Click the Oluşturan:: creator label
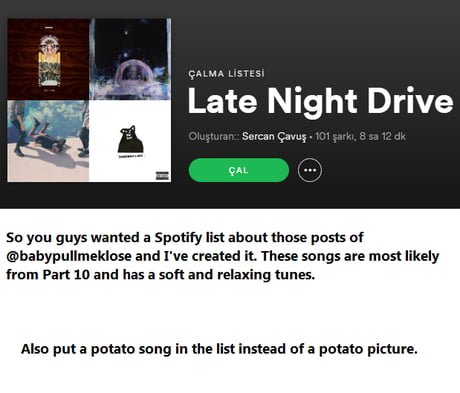Screen dimensions: 460x393 pos(214,136)
